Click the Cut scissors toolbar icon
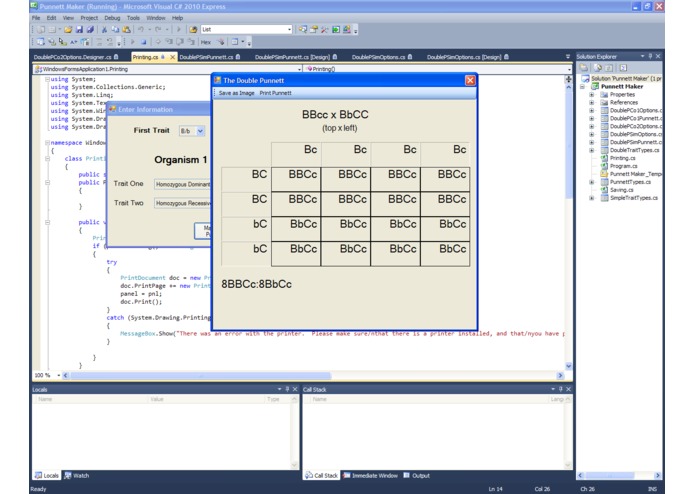695x494 pixels. point(104,30)
